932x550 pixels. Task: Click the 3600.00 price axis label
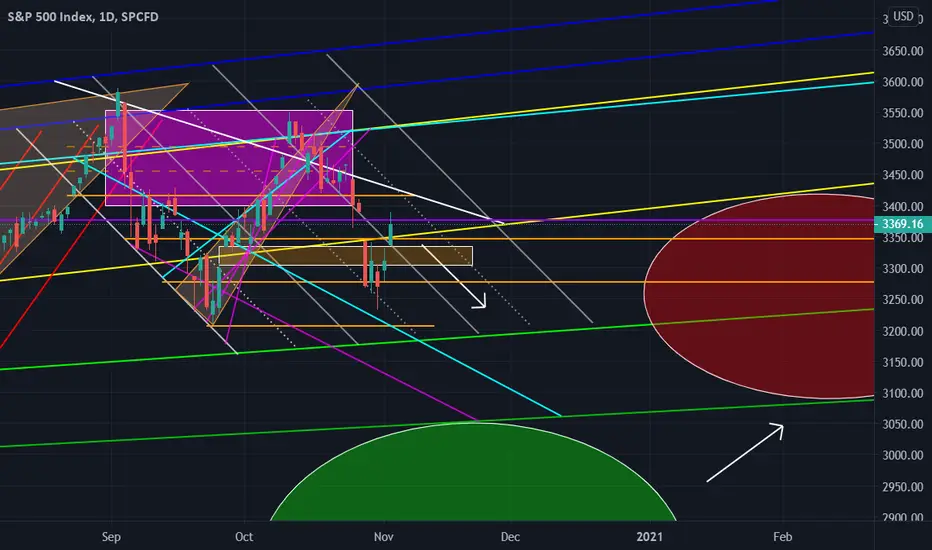[x=903, y=82]
